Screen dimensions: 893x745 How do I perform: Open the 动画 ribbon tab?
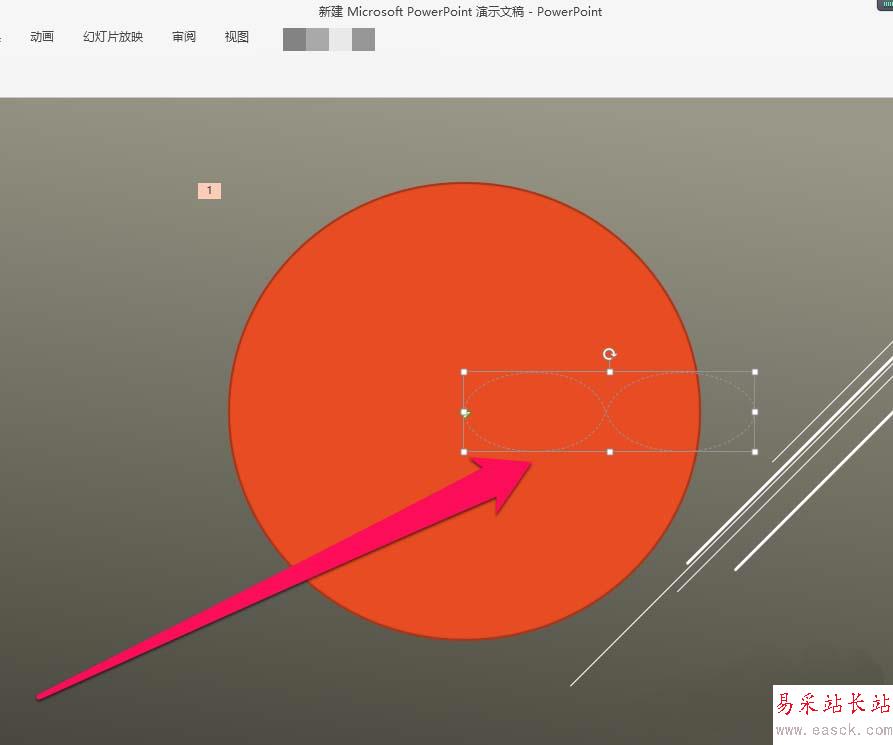42,37
